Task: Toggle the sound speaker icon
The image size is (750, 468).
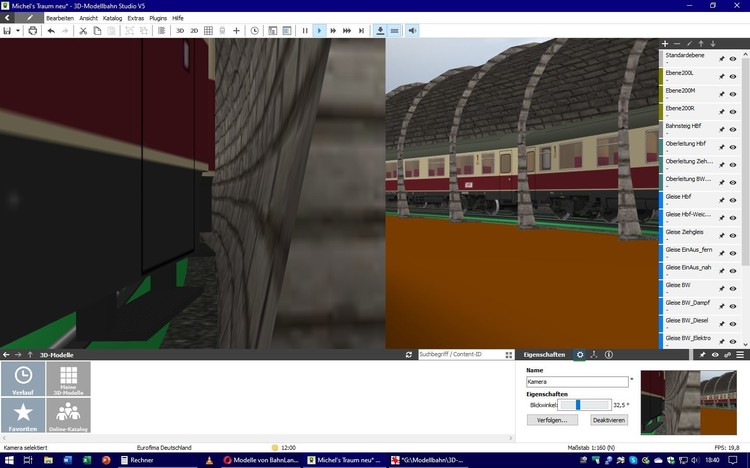Action: click(x=412, y=31)
